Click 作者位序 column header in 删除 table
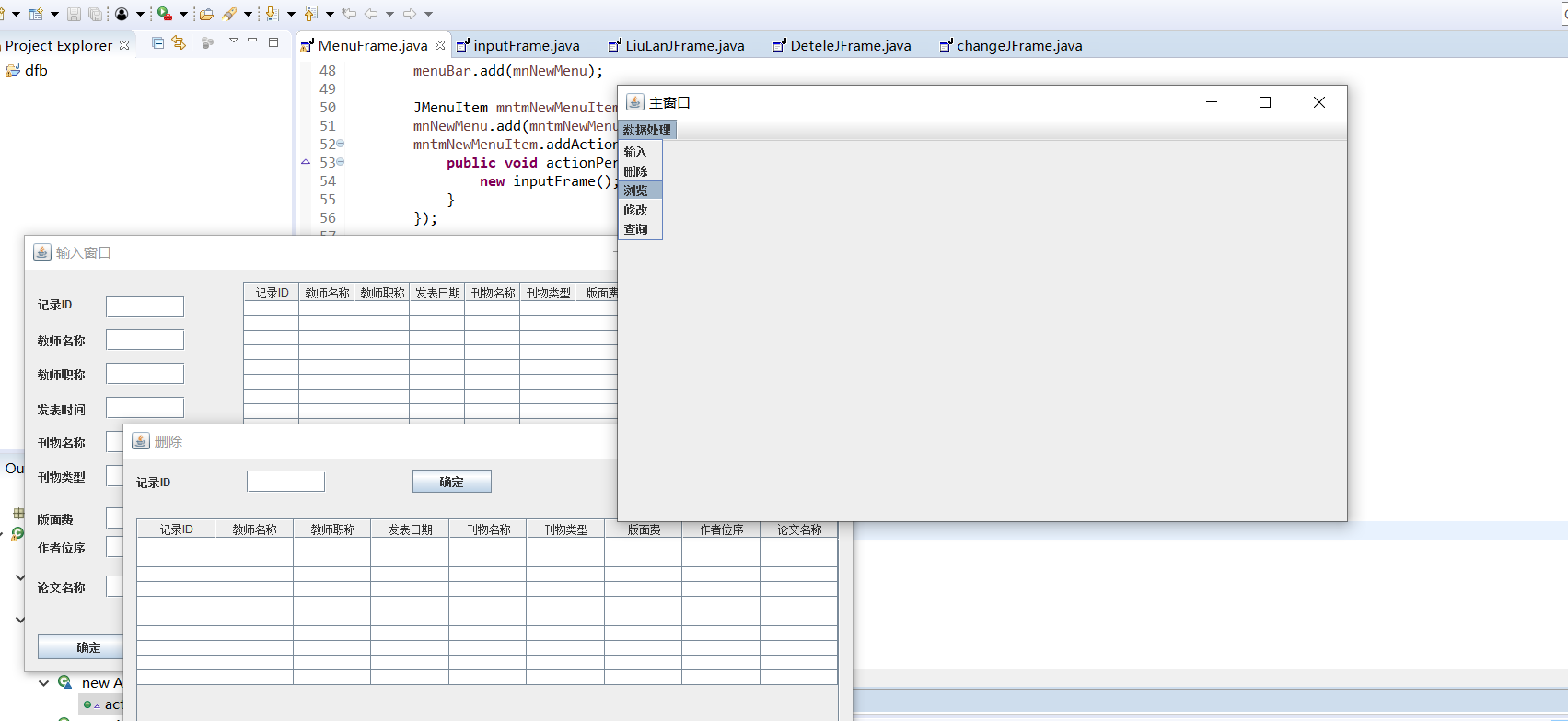This screenshot has height=721, width=1568. click(x=721, y=529)
